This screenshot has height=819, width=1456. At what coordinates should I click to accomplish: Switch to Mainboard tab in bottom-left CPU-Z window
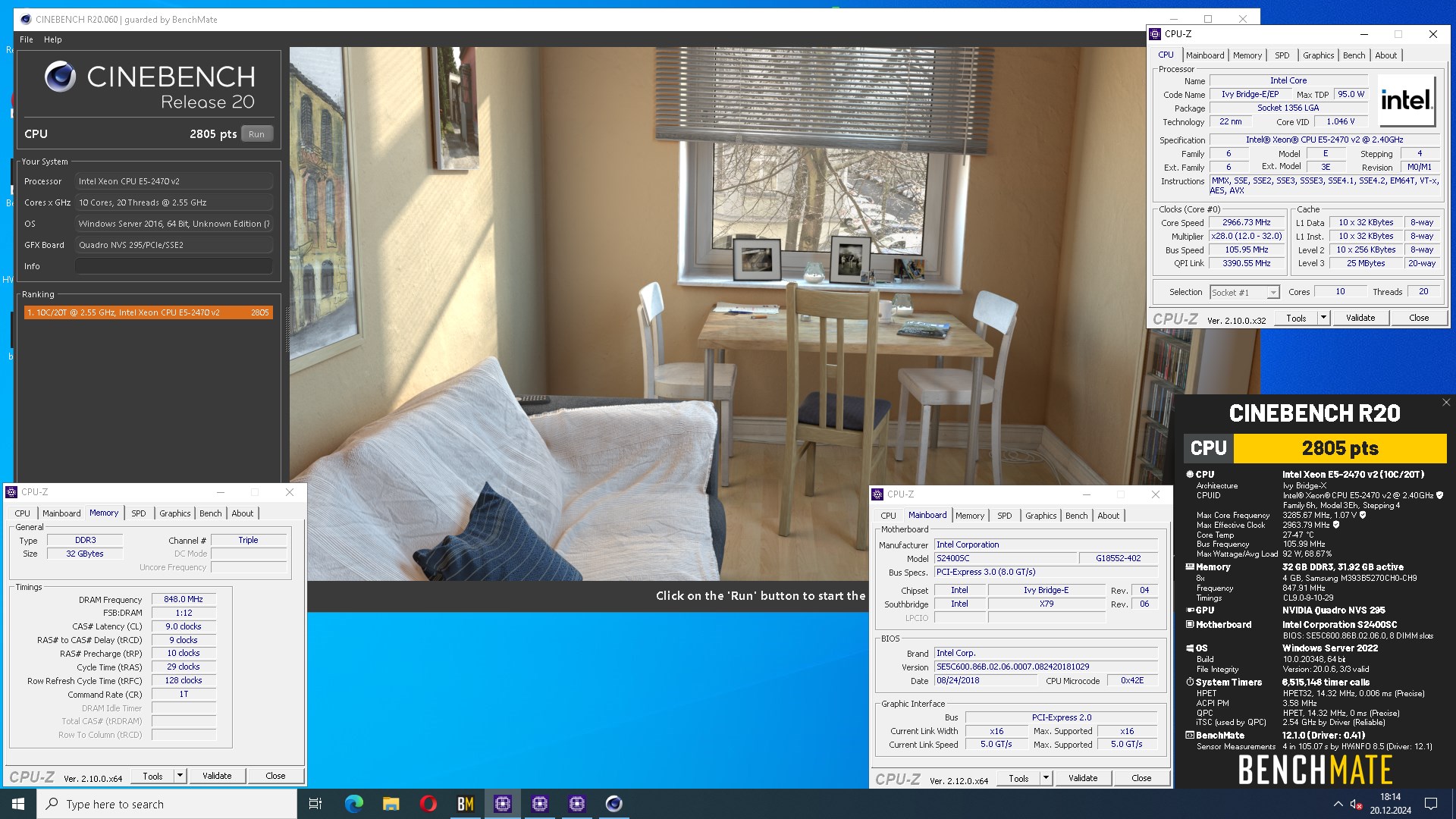[61, 513]
